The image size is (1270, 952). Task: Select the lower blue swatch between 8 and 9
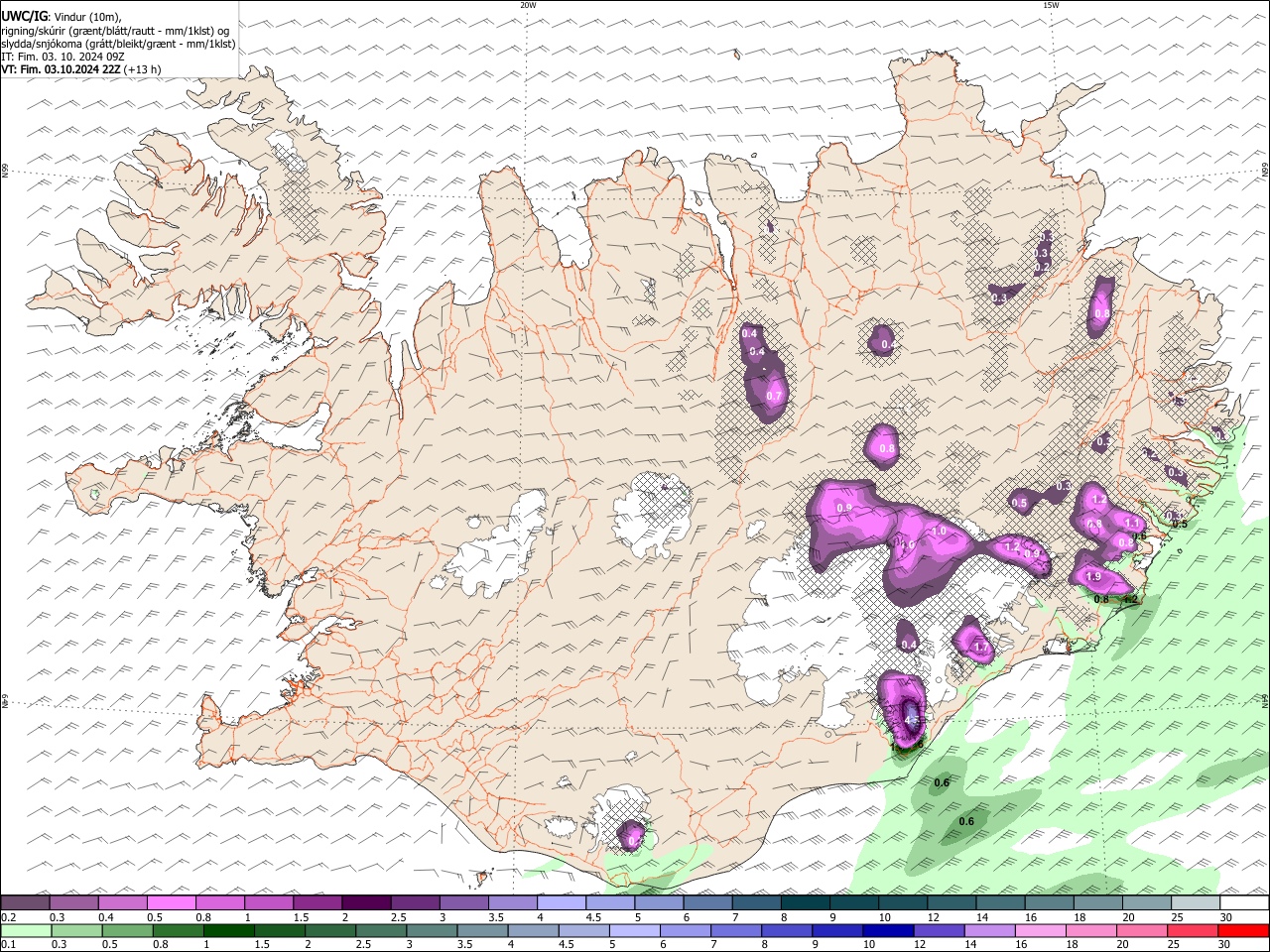click(787, 931)
